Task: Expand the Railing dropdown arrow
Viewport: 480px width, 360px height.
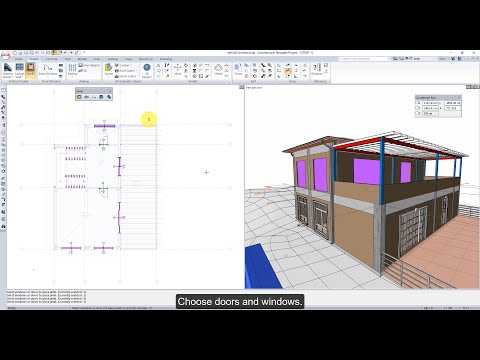Action: coord(72,77)
